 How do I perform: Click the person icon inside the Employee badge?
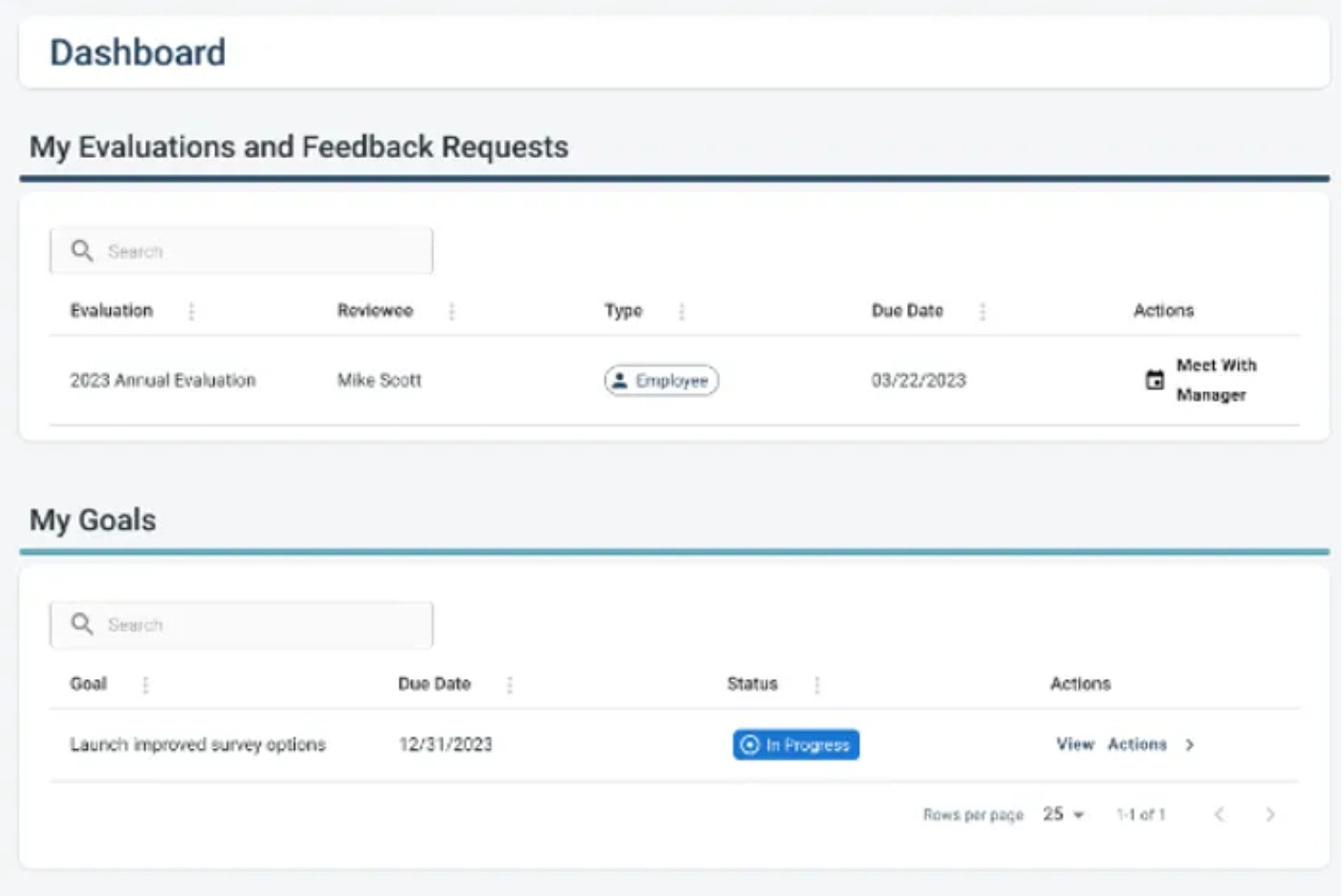(621, 380)
